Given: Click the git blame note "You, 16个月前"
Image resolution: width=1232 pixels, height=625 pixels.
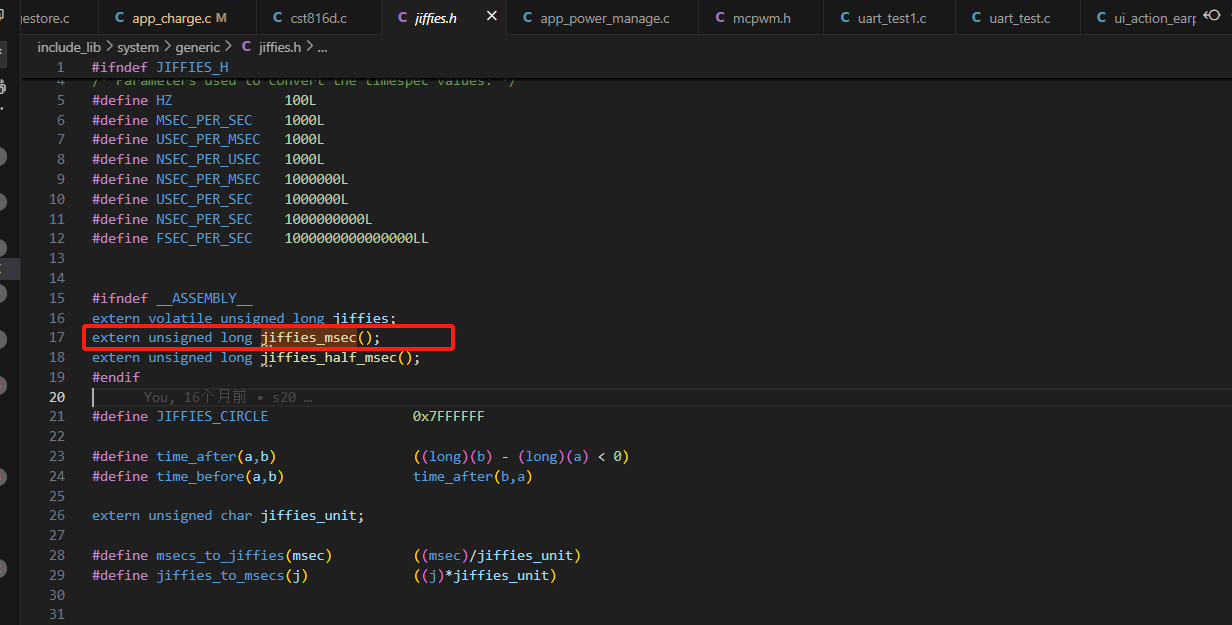Looking at the screenshot, I should [195, 397].
